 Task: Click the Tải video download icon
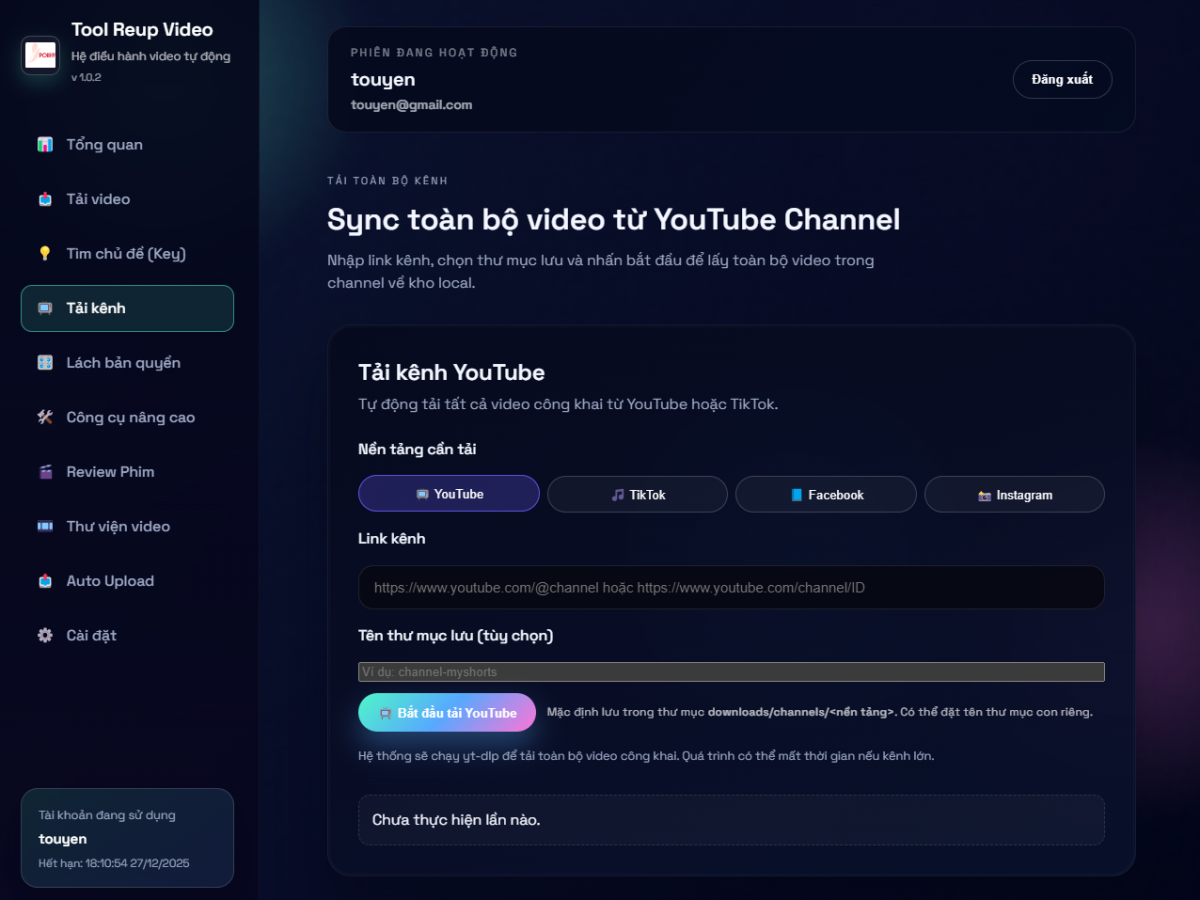pyautogui.click(x=45, y=200)
